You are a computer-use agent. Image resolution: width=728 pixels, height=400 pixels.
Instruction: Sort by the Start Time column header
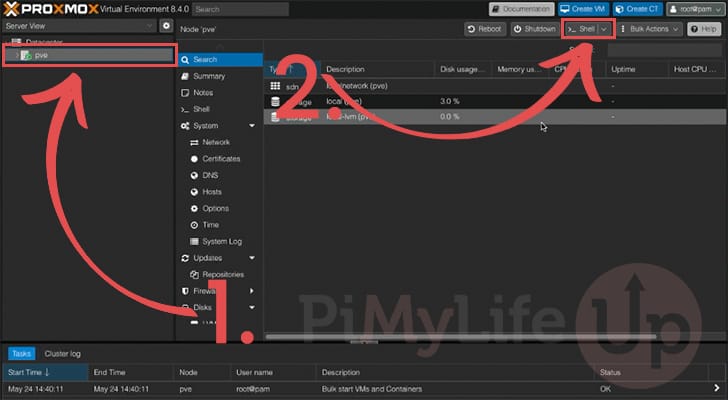tap(46, 372)
